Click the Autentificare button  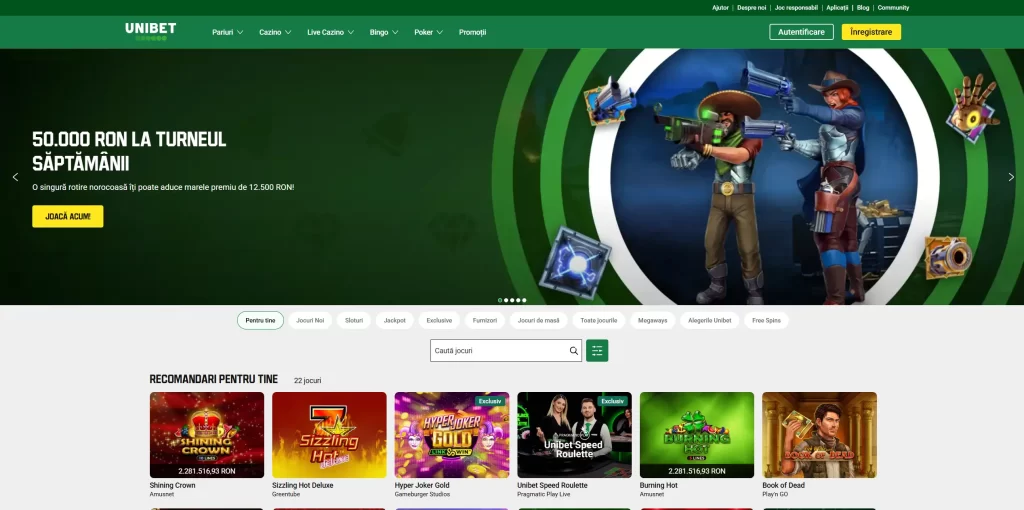pyautogui.click(x=801, y=32)
